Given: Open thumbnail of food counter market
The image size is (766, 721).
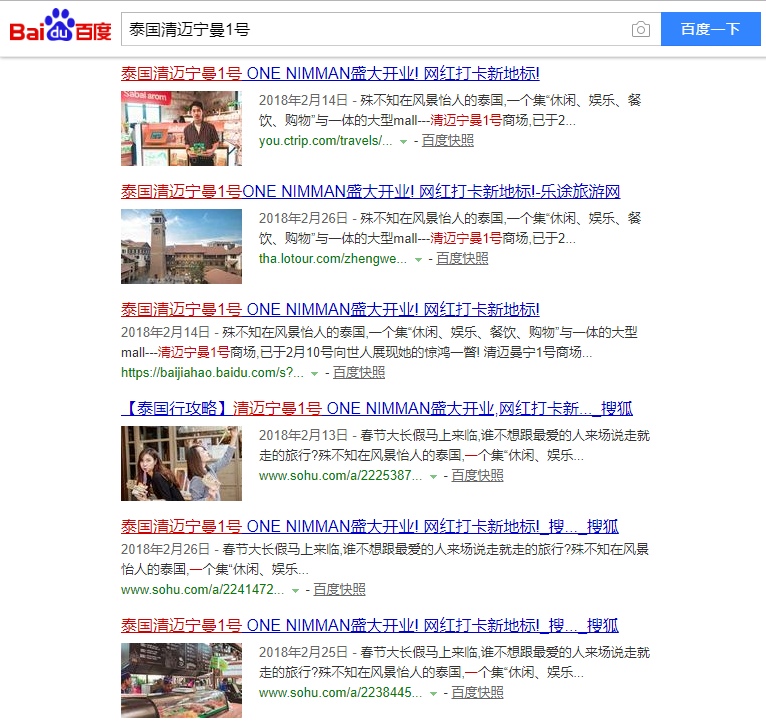Looking at the screenshot, I should (181, 680).
